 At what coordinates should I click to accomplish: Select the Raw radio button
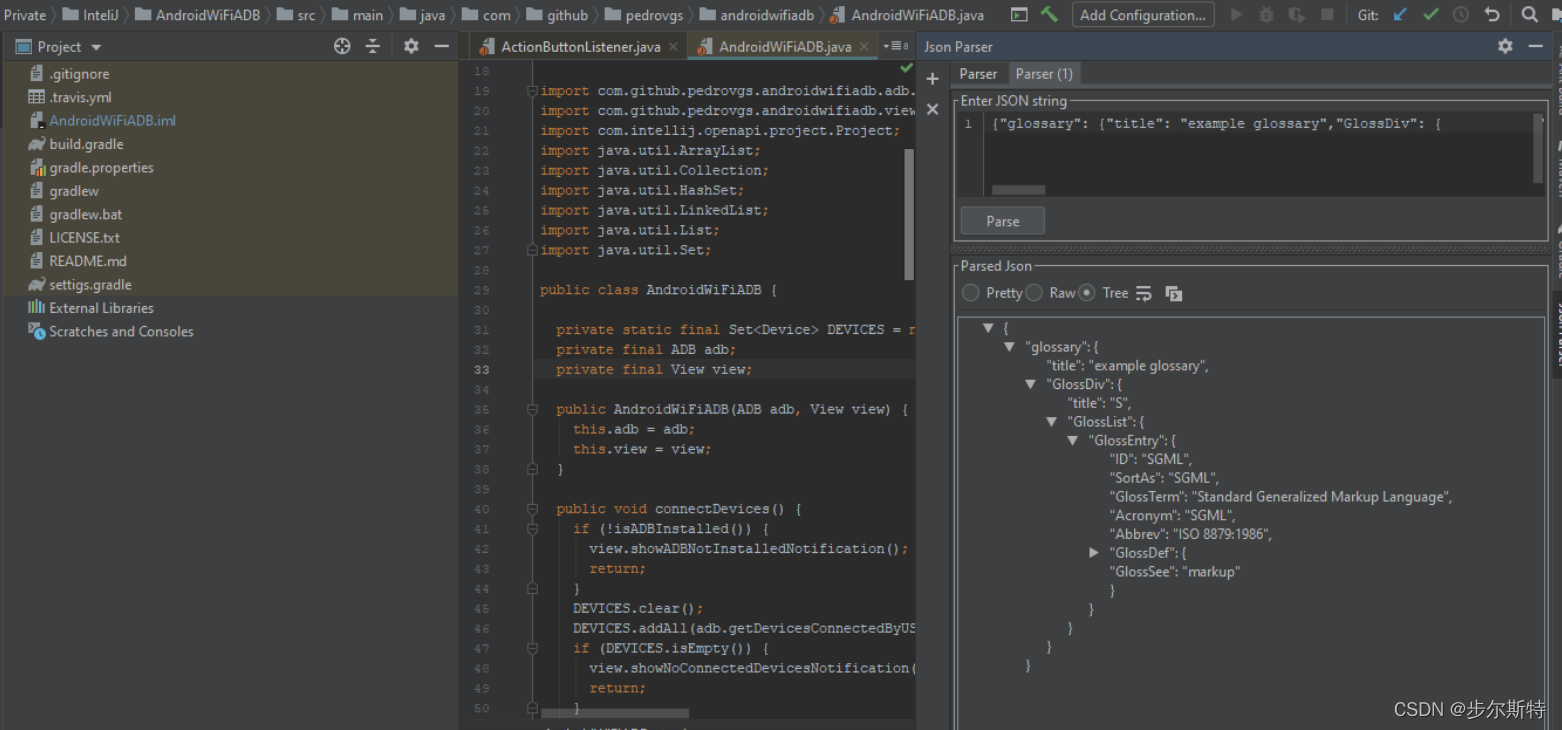click(x=1034, y=293)
